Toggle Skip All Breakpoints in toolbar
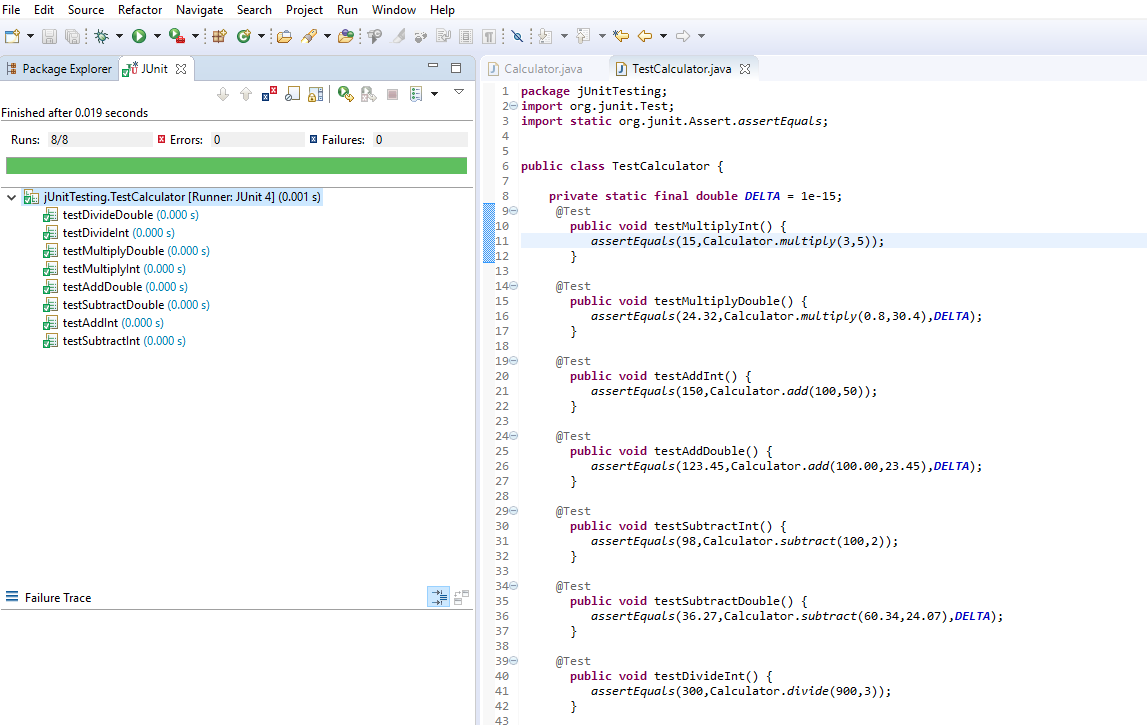1147x725 pixels. tap(517, 36)
